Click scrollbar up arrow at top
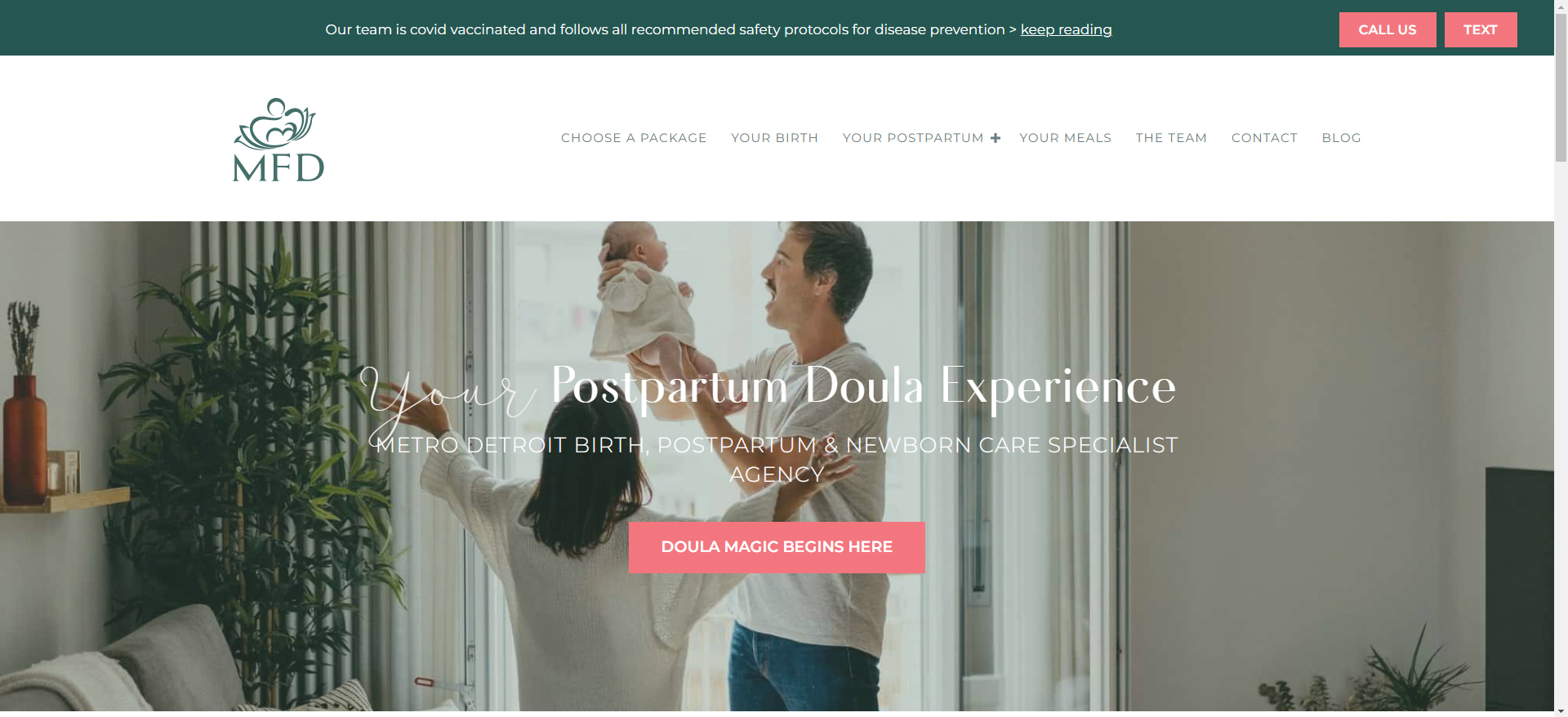Viewport: 1568px width, 717px height. coord(1561,5)
